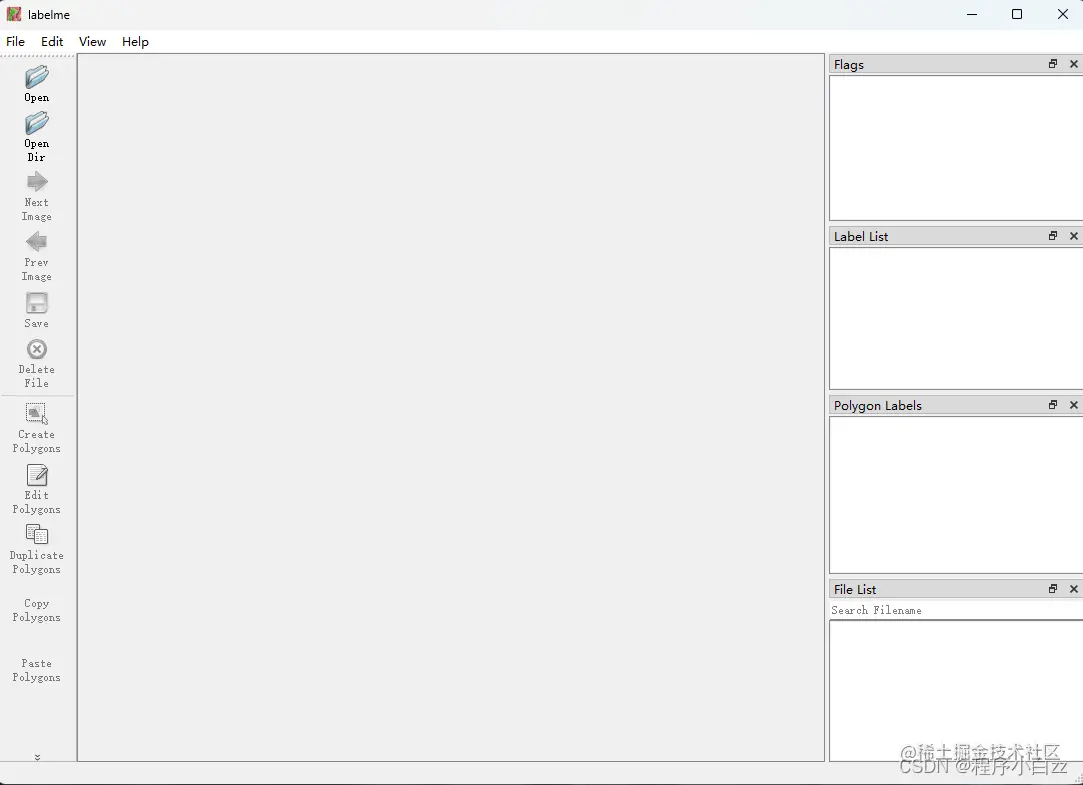Click the Delete File icon
This screenshot has height=785, width=1083.
click(x=37, y=349)
